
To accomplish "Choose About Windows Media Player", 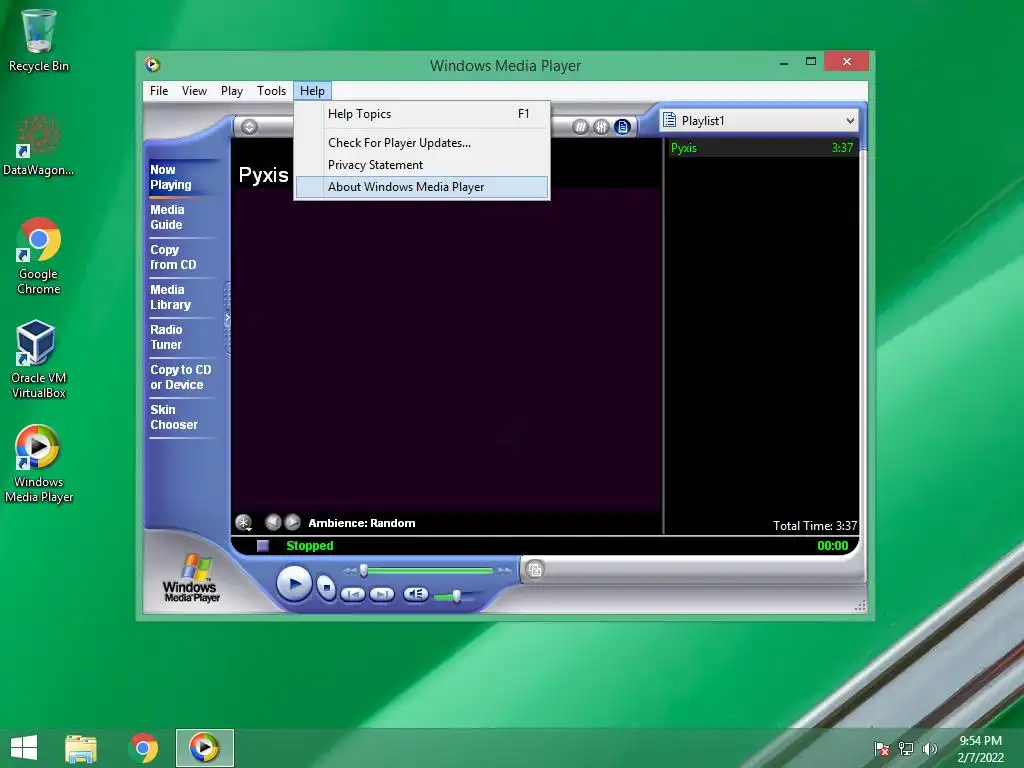I will 422,187.
